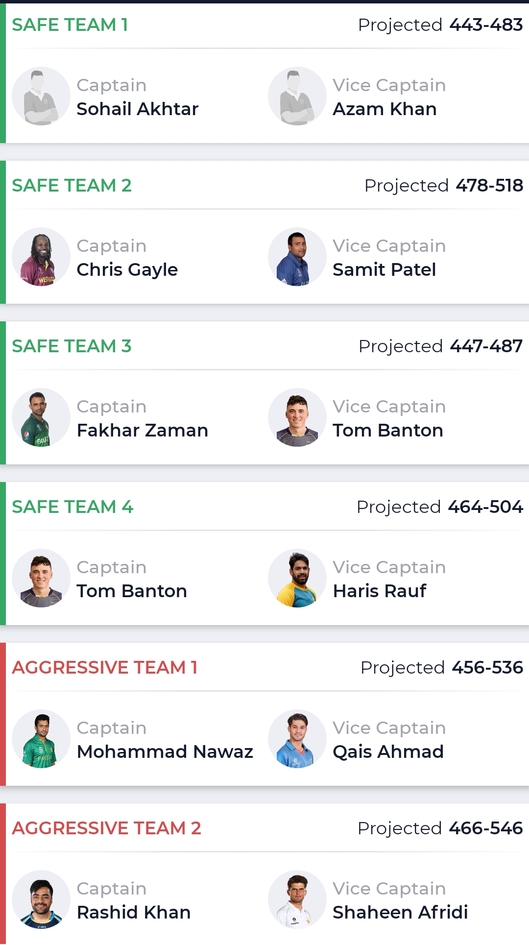Open Sohail Akhtar's placeholder avatar

pyautogui.click(x=41, y=96)
